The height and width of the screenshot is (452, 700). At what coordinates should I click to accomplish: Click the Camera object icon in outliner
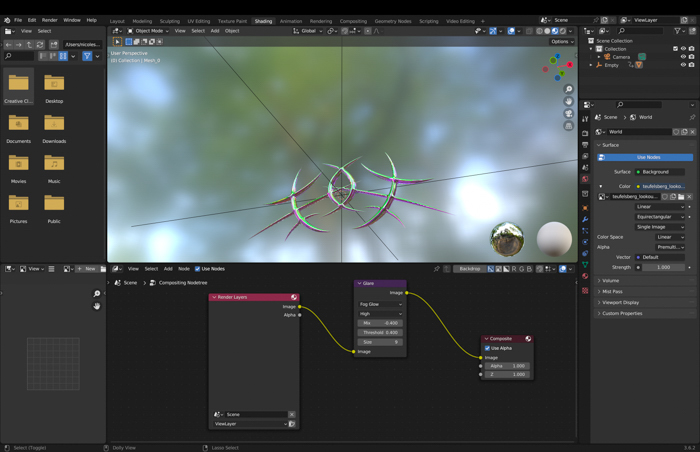click(x=607, y=57)
